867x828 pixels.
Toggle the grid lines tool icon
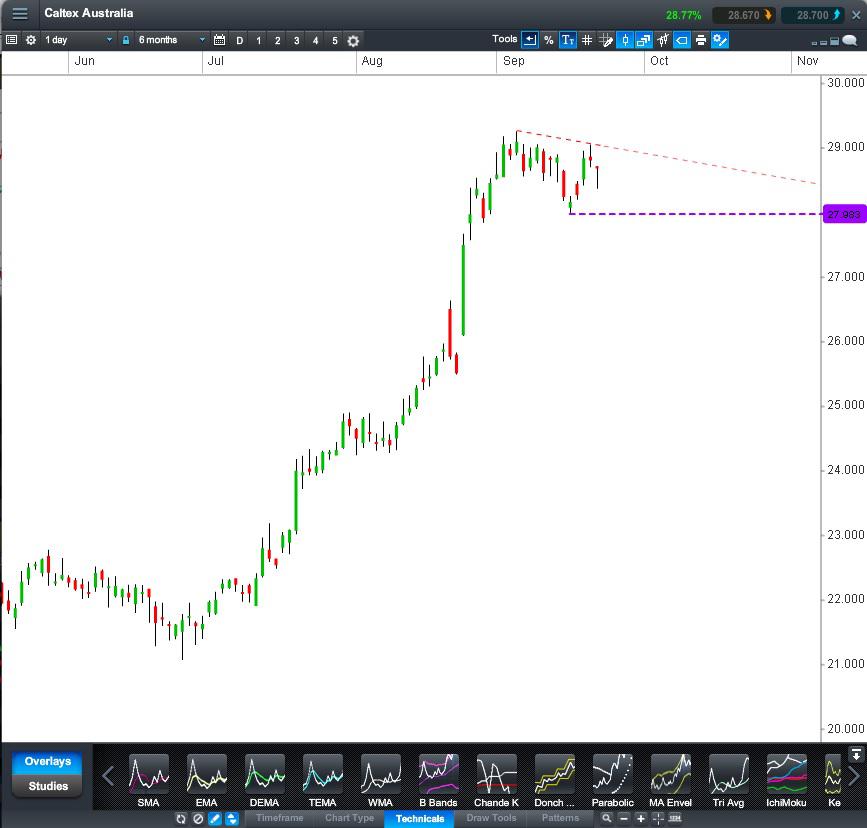pos(587,40)
